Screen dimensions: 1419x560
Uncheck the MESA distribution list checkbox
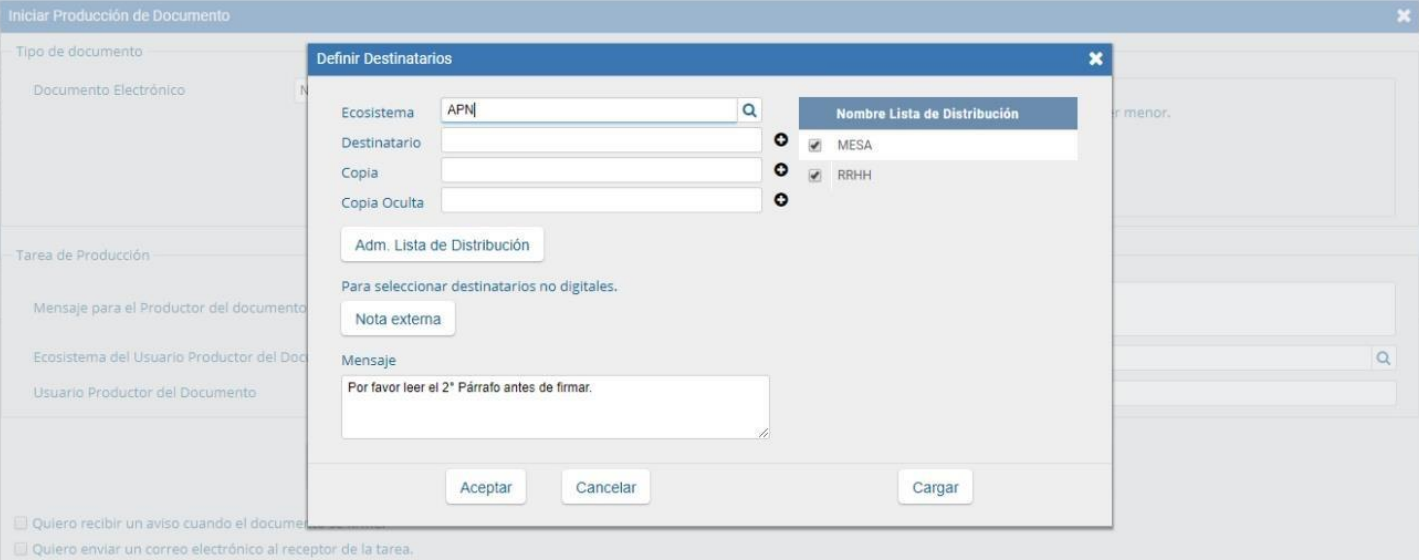coord(815,146)
